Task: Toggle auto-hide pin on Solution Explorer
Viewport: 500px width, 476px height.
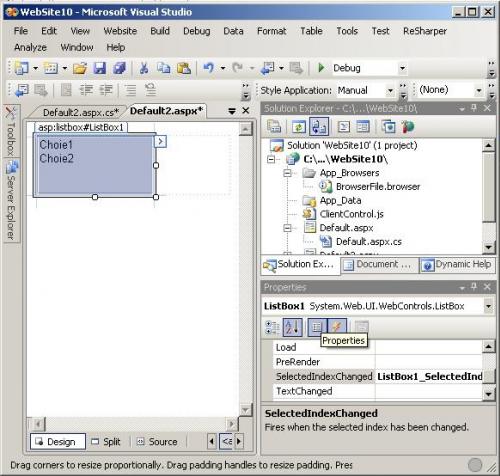Action: pos(474,108)
